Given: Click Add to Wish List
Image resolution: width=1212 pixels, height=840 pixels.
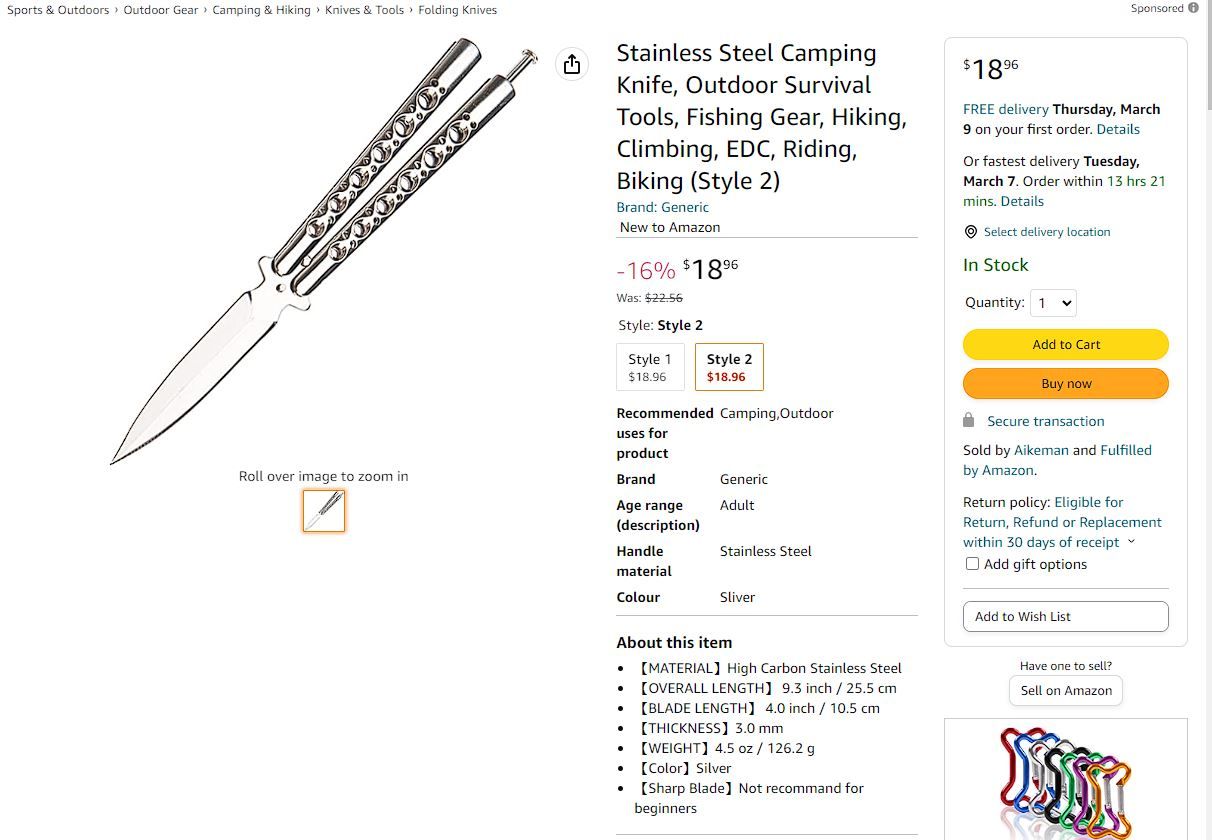Looking at the screenshot, I should tap(1065, 616).
